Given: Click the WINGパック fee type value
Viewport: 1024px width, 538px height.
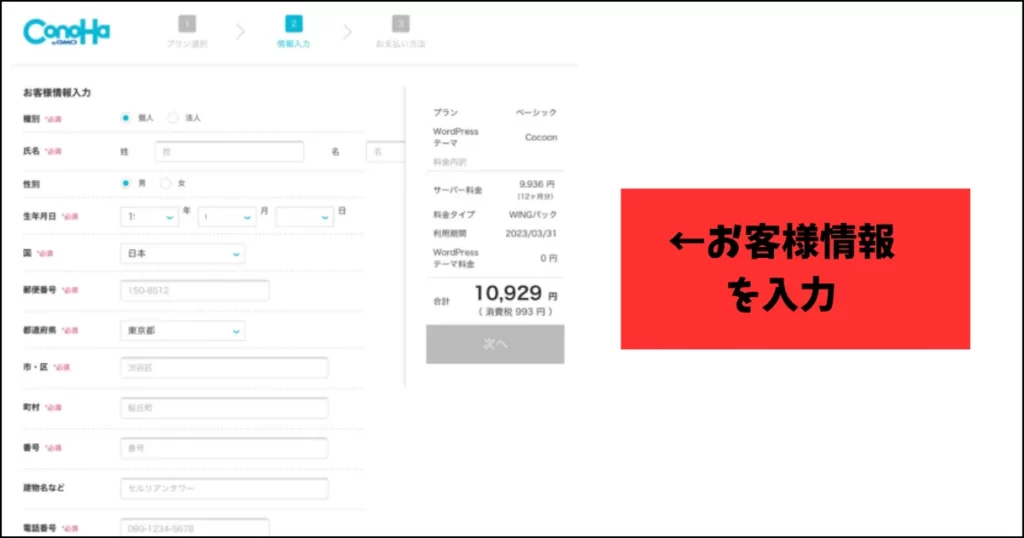Looking at the screenshot, I should click(x=533, y=214).
